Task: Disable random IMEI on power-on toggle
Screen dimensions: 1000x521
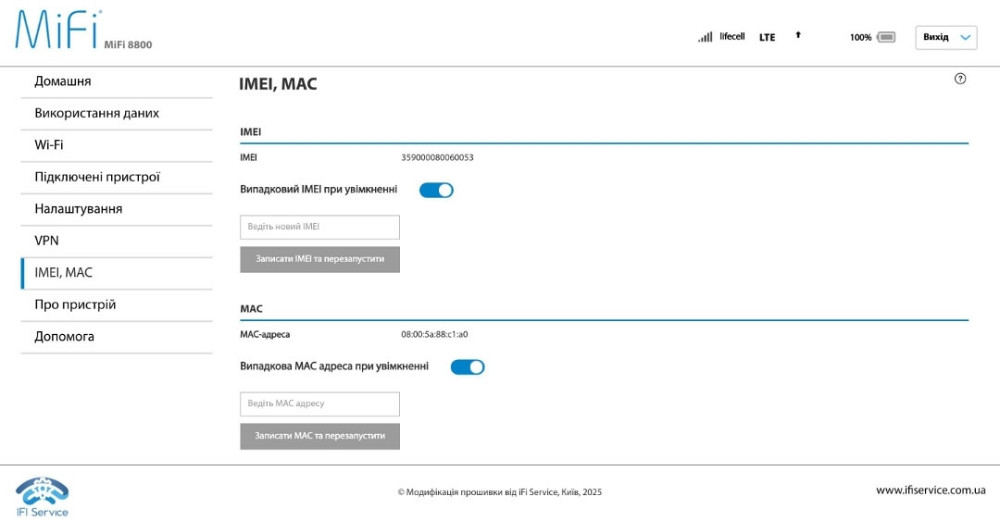Action: [x=436, y=190]
